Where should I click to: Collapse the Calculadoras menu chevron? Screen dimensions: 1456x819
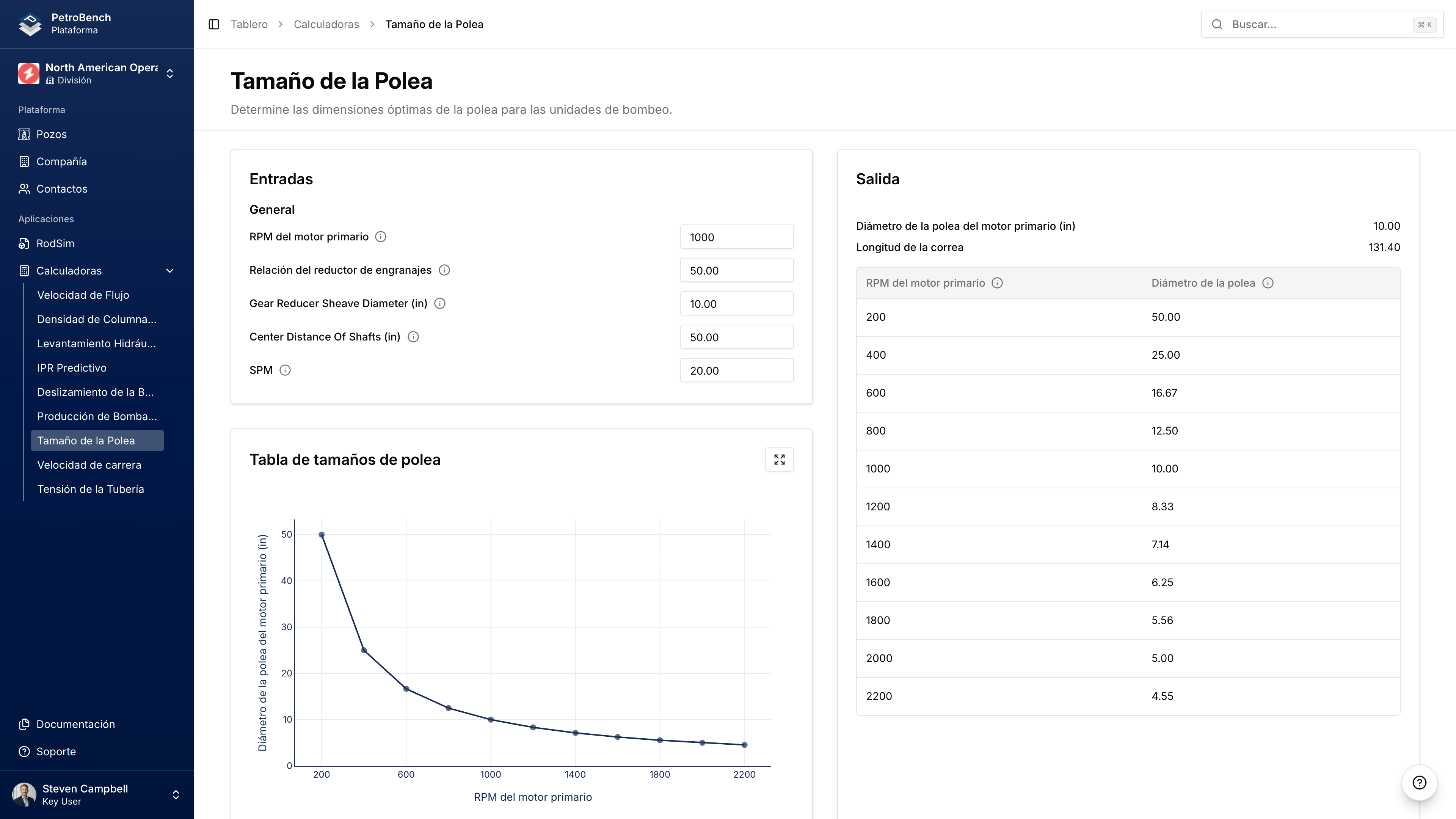pyautogui.click(x=169, y=271)
